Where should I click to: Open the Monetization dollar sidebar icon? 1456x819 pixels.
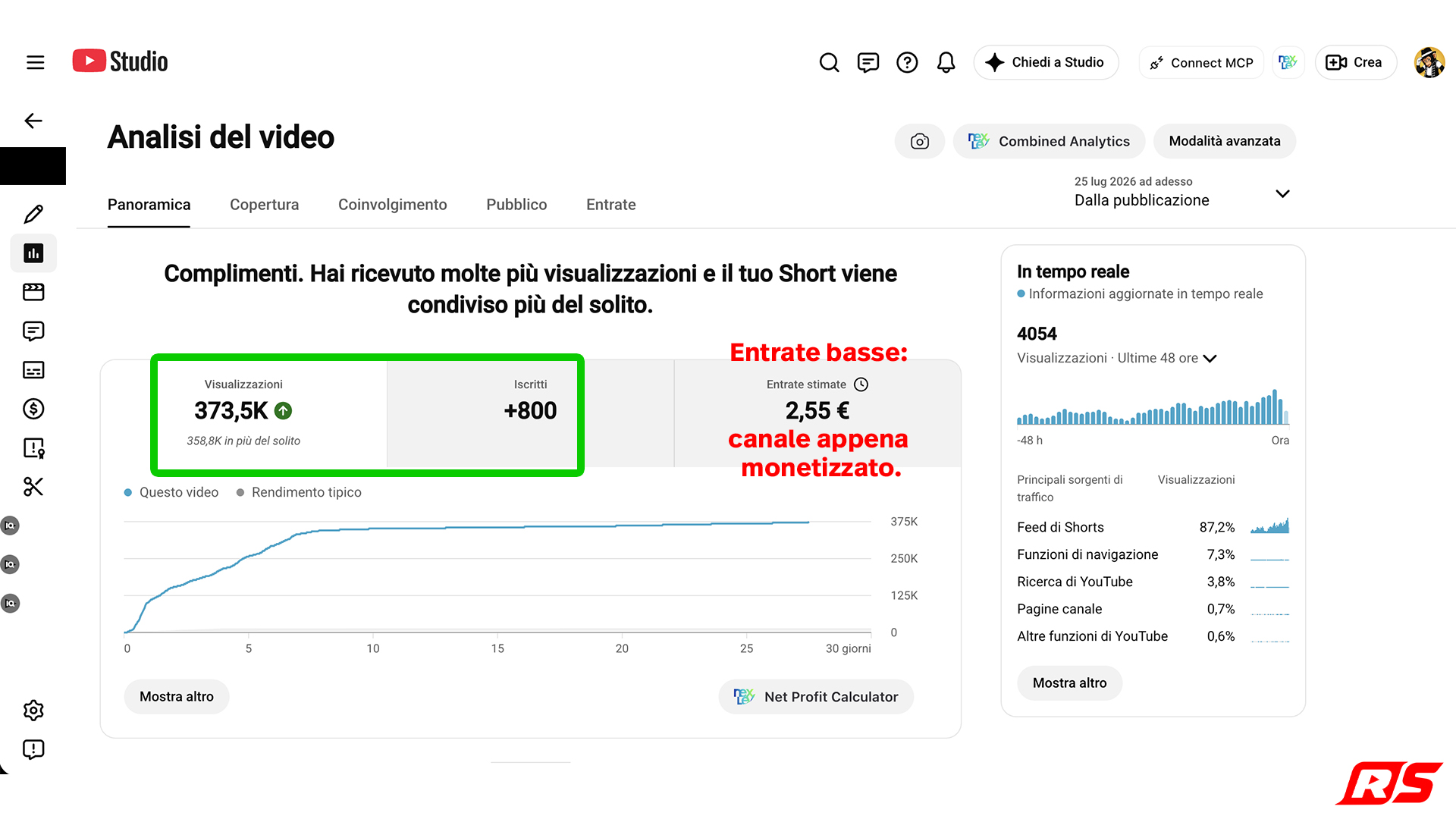(33, 409)
